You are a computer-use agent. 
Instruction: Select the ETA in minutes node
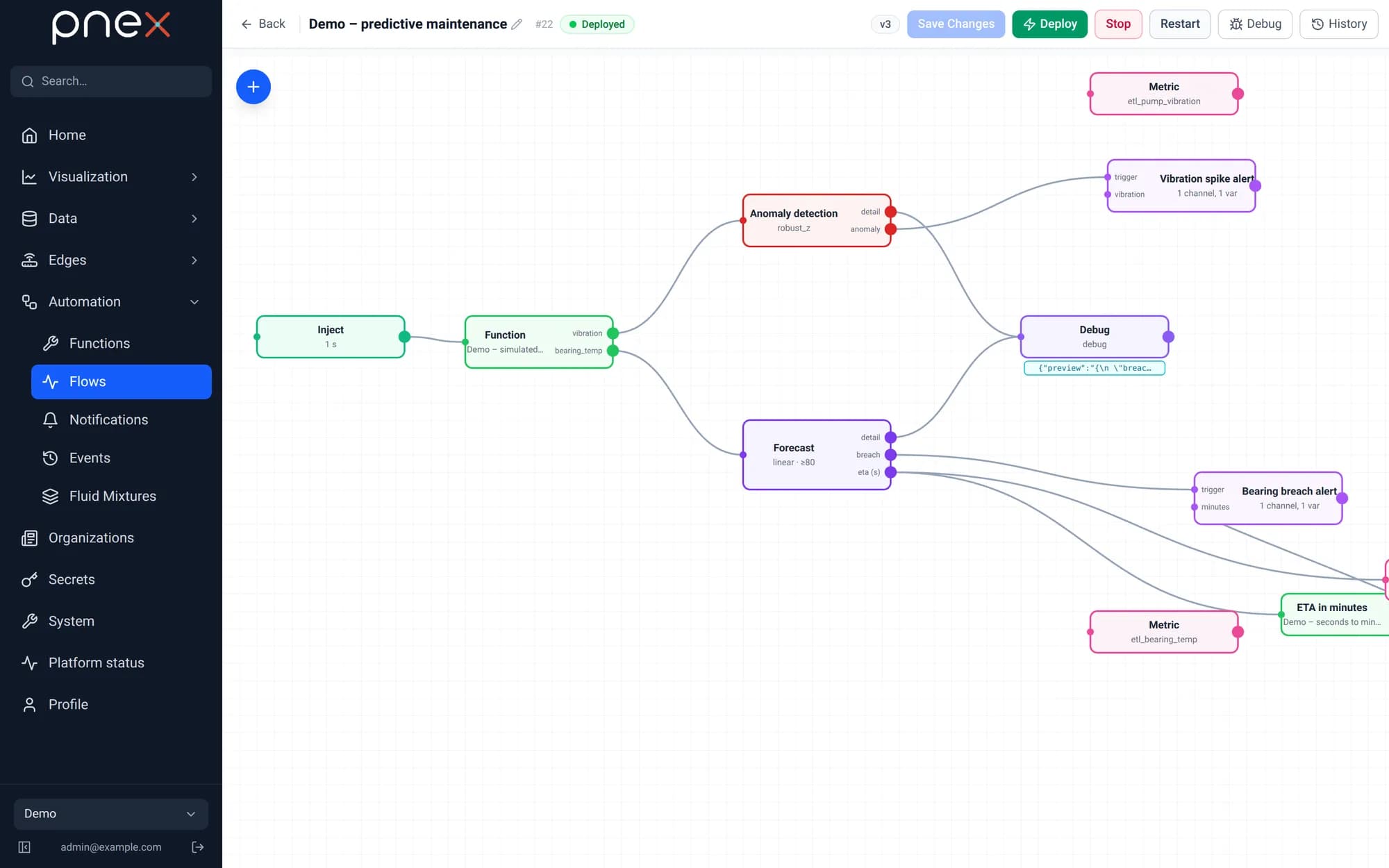coord(1335,615)
